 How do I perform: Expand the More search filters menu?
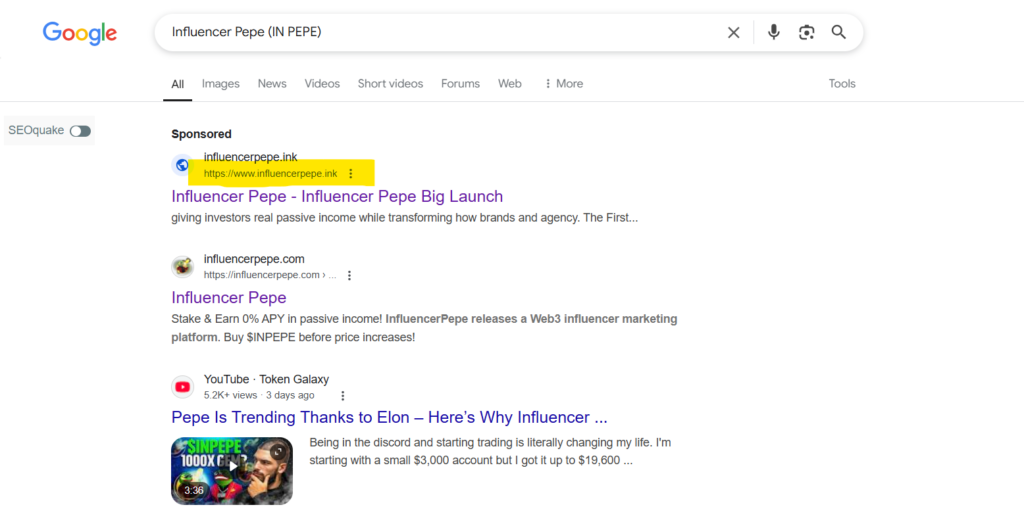coord(564,84)
